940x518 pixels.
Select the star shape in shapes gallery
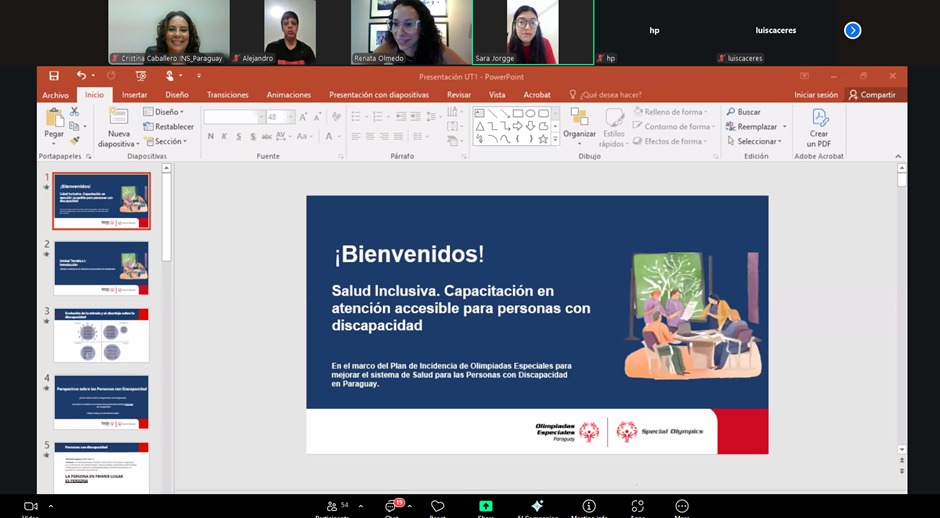[543, 139]
